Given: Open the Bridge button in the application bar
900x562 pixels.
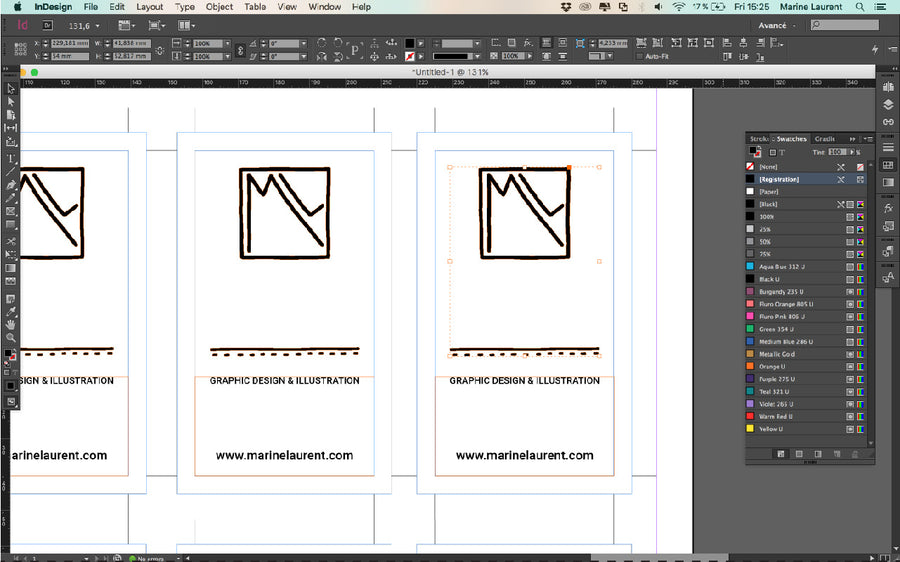Looking at the screenshot, I should (48, 25).
